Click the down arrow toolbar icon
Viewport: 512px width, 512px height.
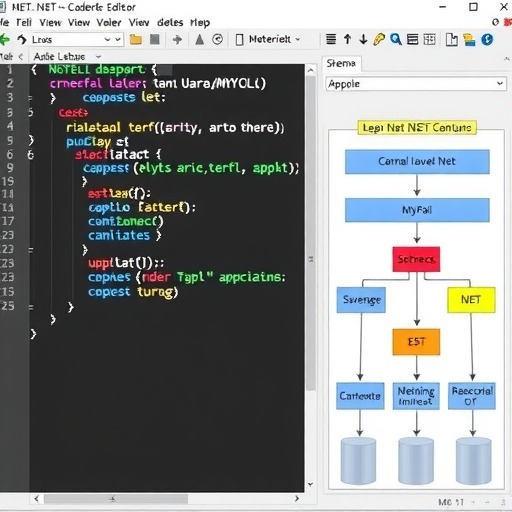tap(363, 39)
